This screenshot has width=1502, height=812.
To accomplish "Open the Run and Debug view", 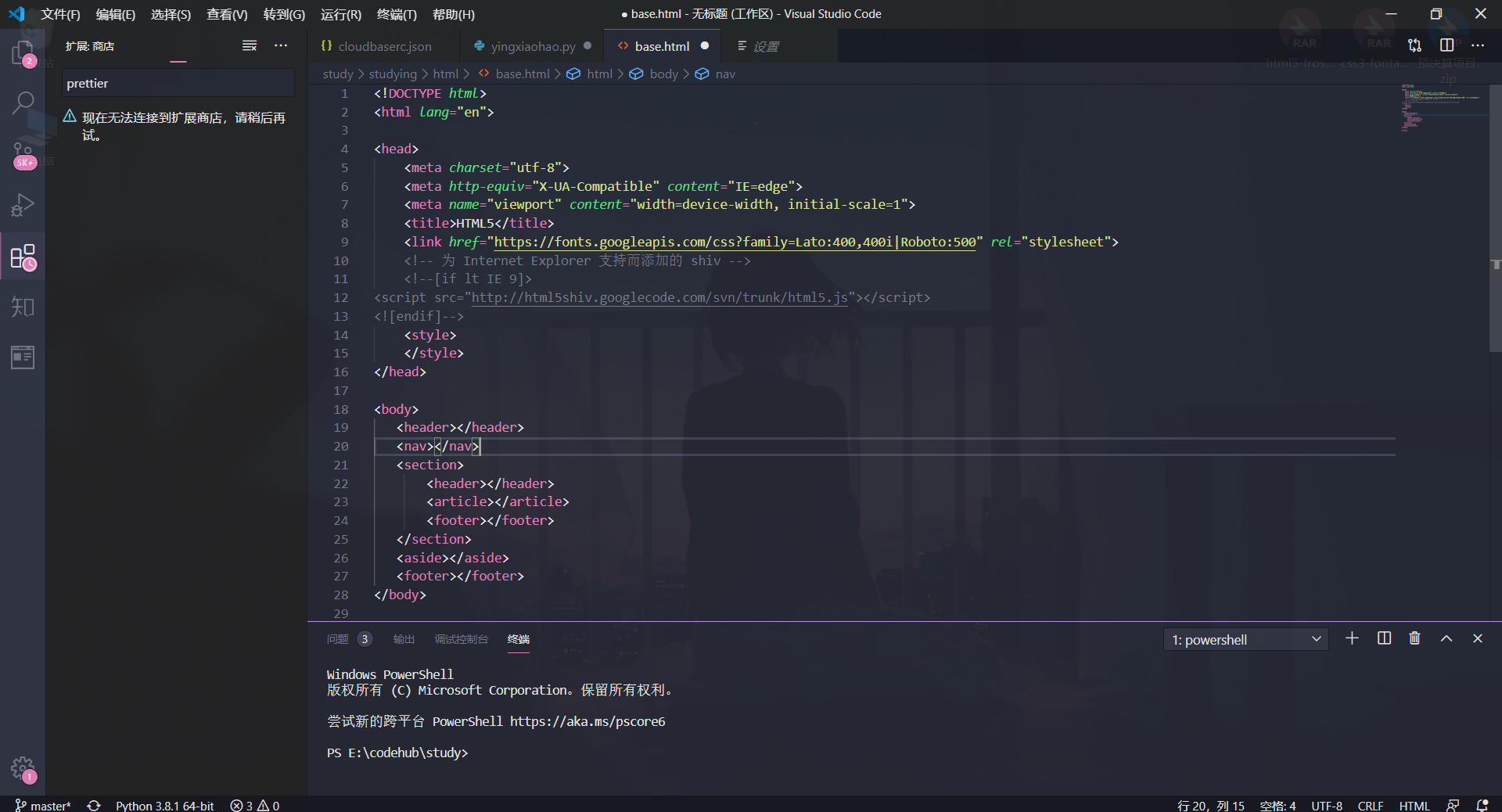I will tap(23, 205).
